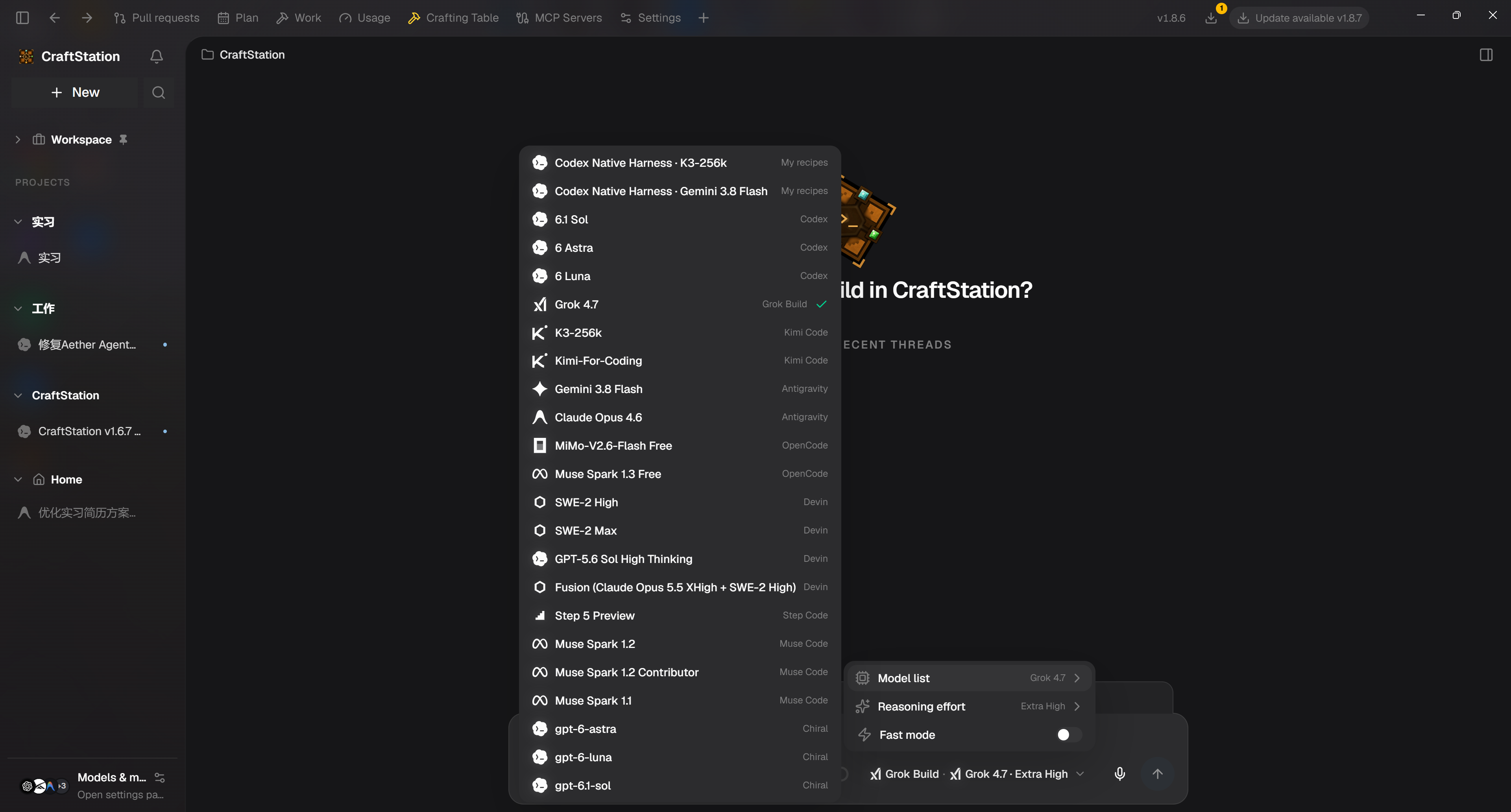Select Kimi-For-Coding model

tap(680, 361)
